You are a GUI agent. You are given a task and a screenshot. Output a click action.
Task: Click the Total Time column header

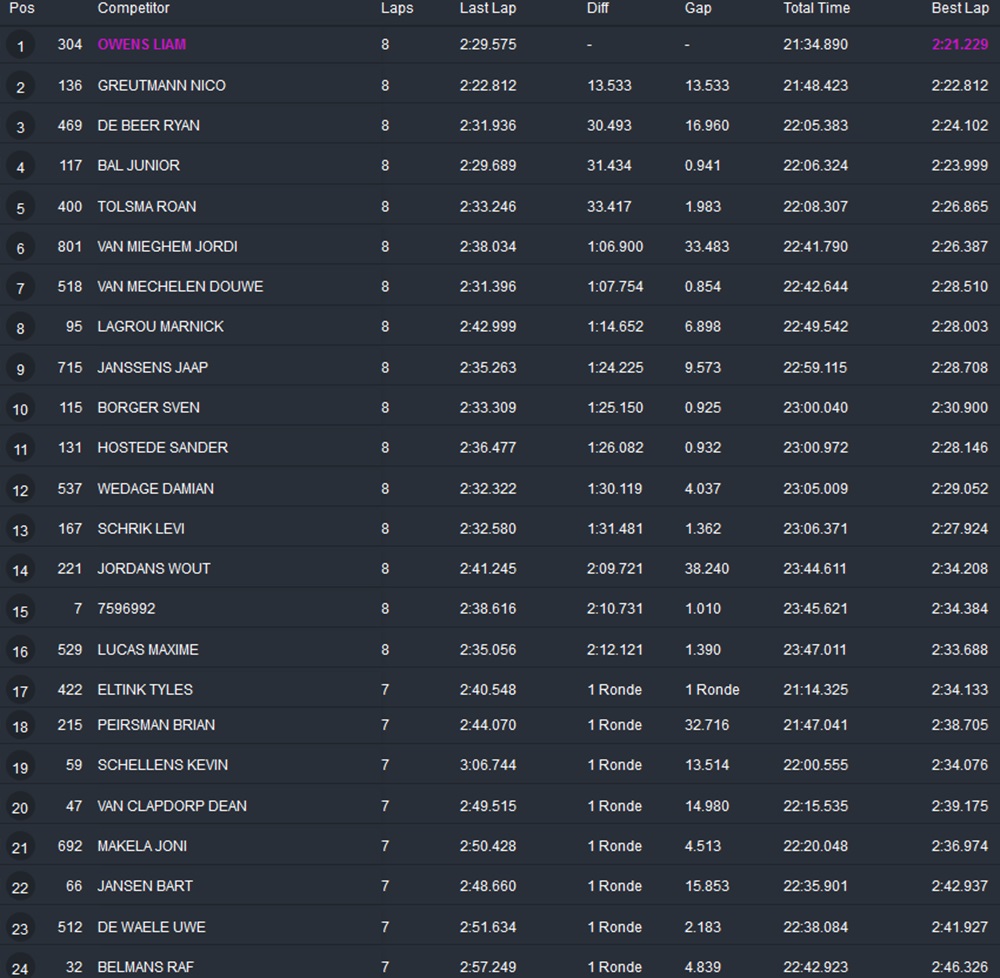[816, 8]
